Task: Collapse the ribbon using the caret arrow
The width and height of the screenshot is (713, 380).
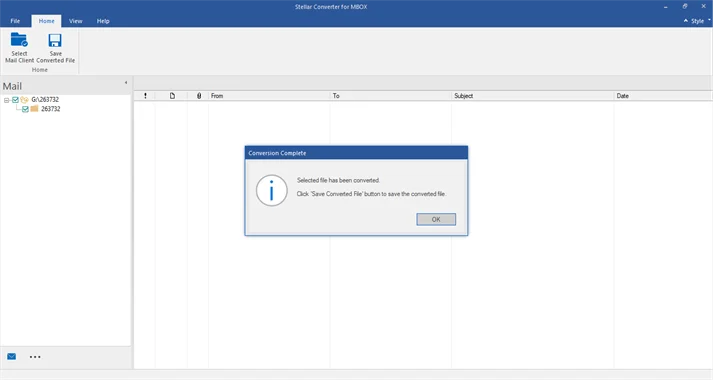Action: pyautogui.click(x=686, y=21)
